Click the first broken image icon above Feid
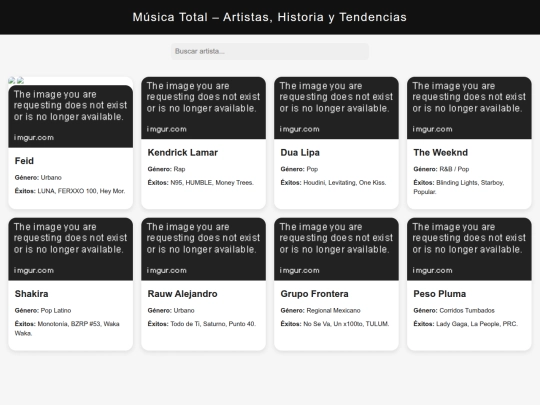 point(12,81)
